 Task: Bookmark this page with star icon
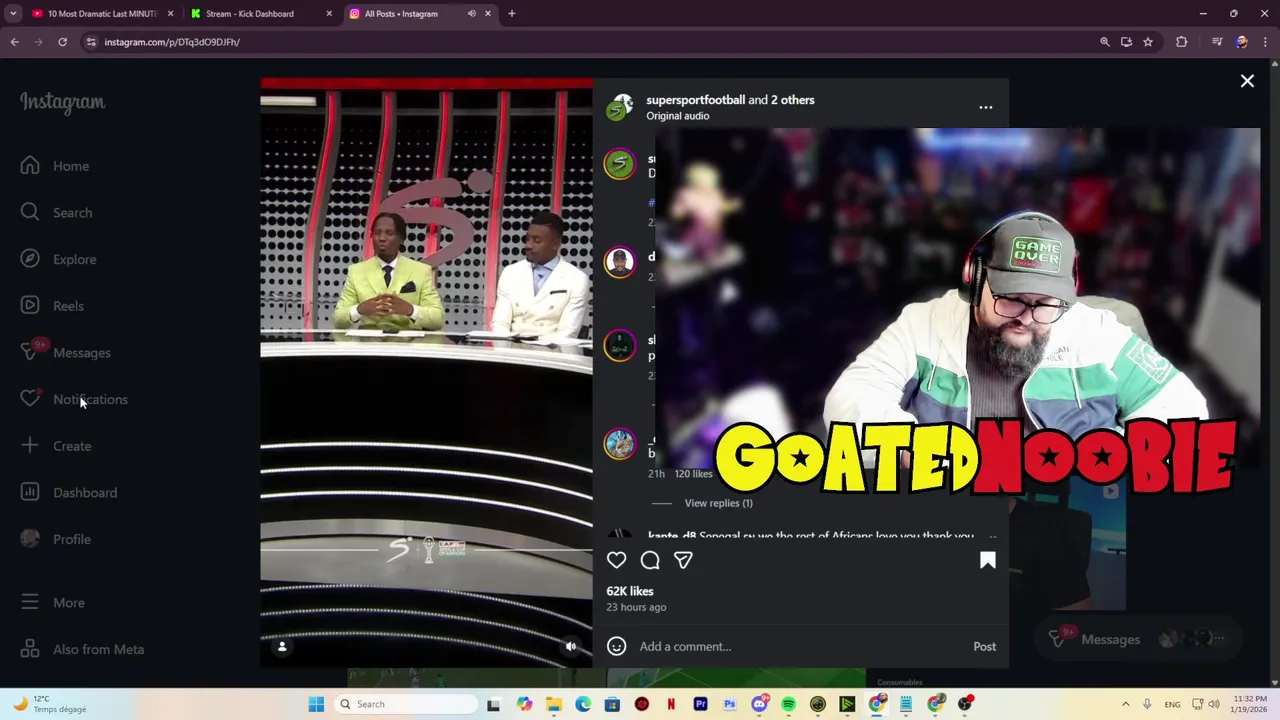pyautogui.click(x=1148, y=42)
